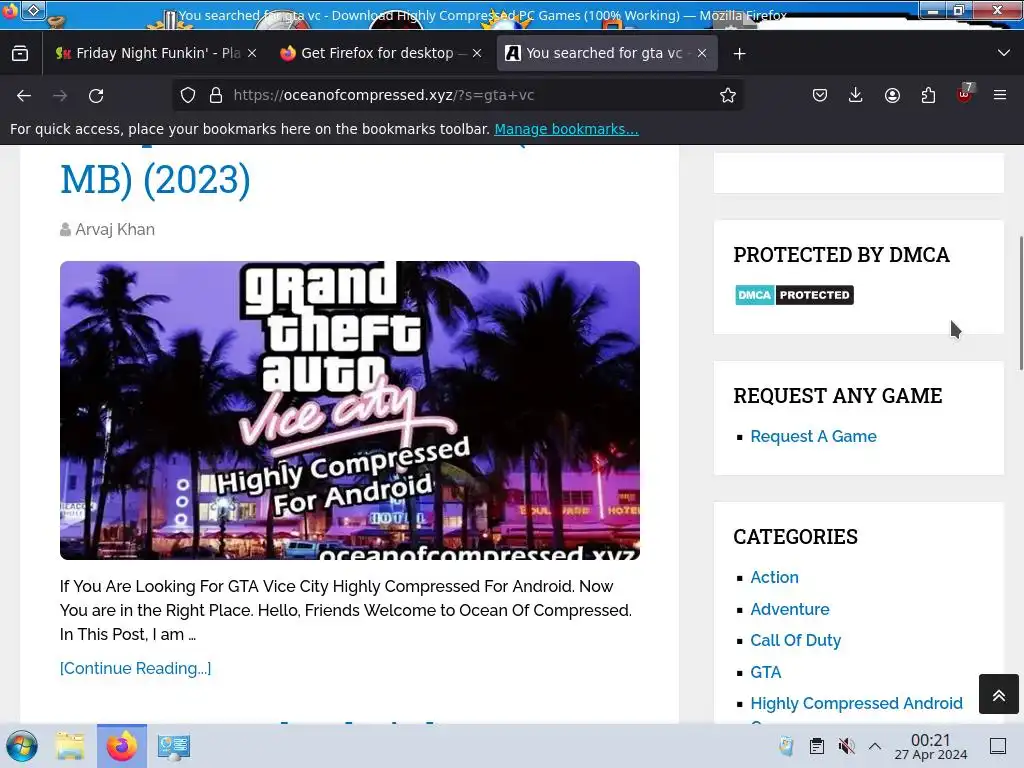Open the Extensions puzzle icon

pos(928,95)
